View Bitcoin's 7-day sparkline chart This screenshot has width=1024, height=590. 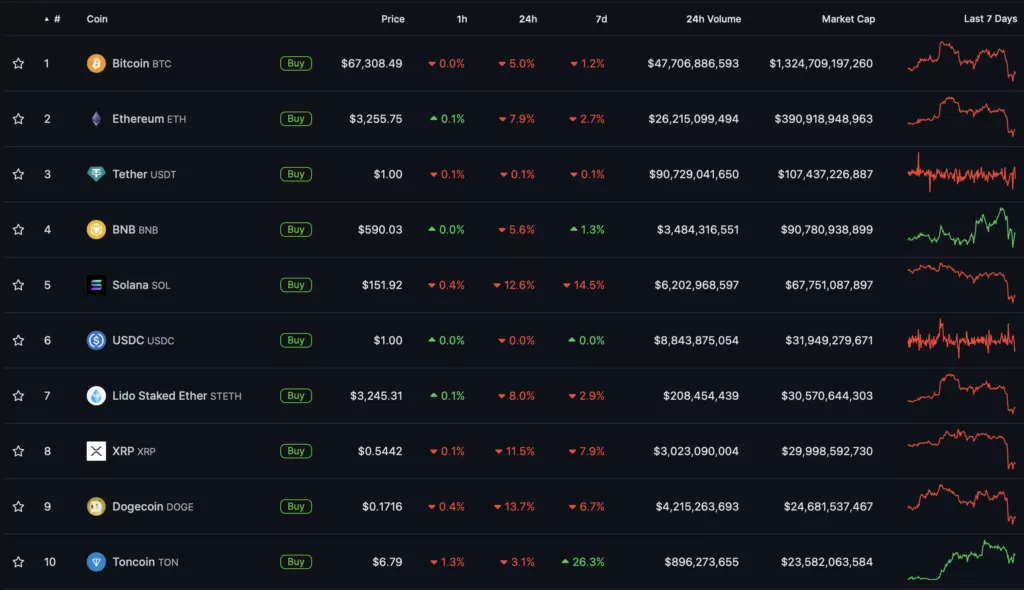[961, 61]
